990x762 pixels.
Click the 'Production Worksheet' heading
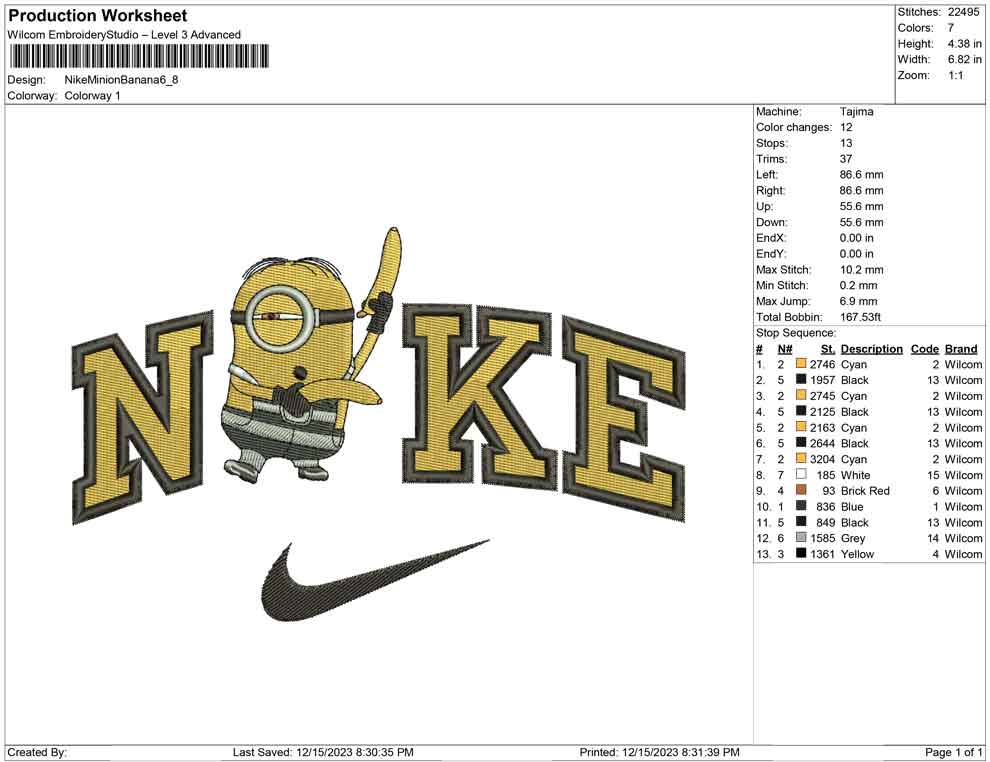98,16
